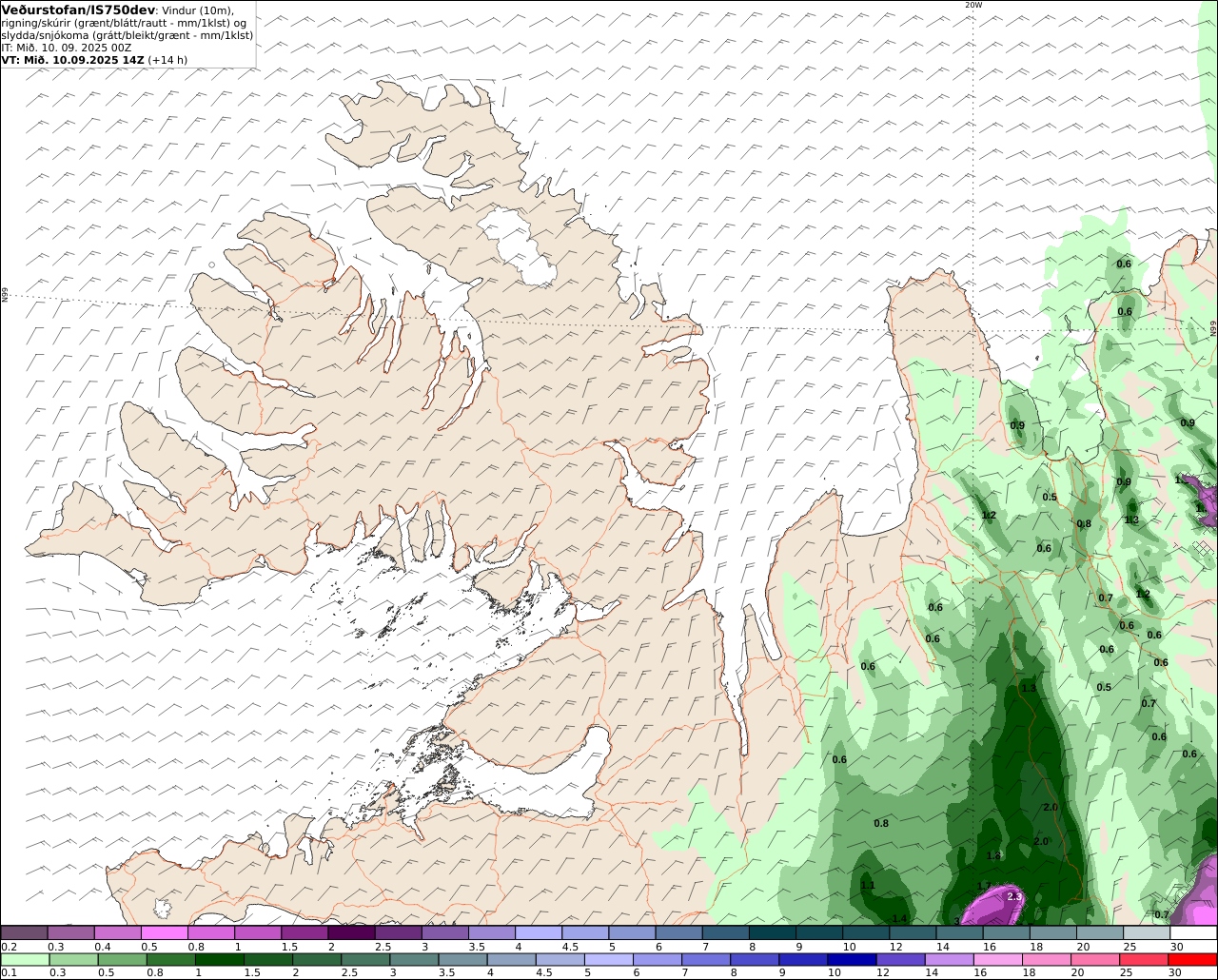Click the lower legend darkest green swatch at 1
The image size is (1218, 980).
pos(220,960)
